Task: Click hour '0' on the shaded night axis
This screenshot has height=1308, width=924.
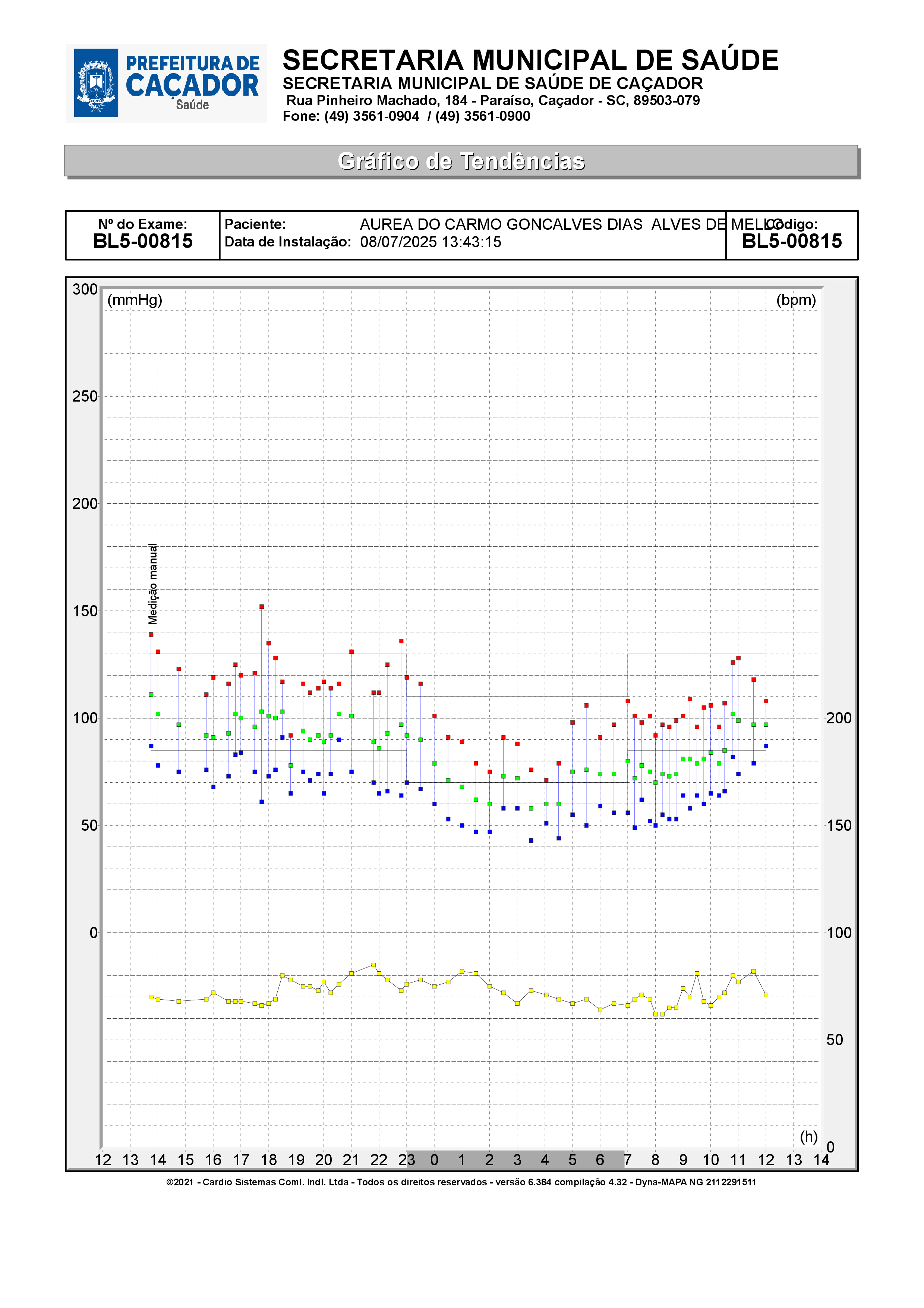Action: coord(434,1160)
